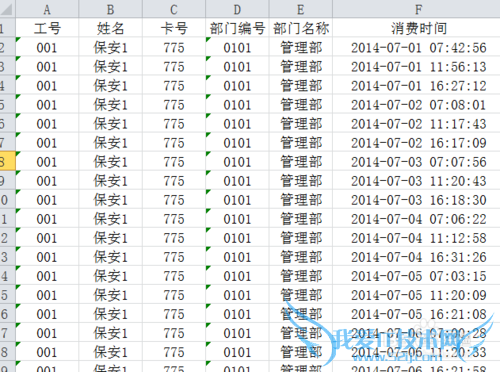500x372 pixels.
Task: Click 001 in the 07:42:56 row
Action: (47, 47)
